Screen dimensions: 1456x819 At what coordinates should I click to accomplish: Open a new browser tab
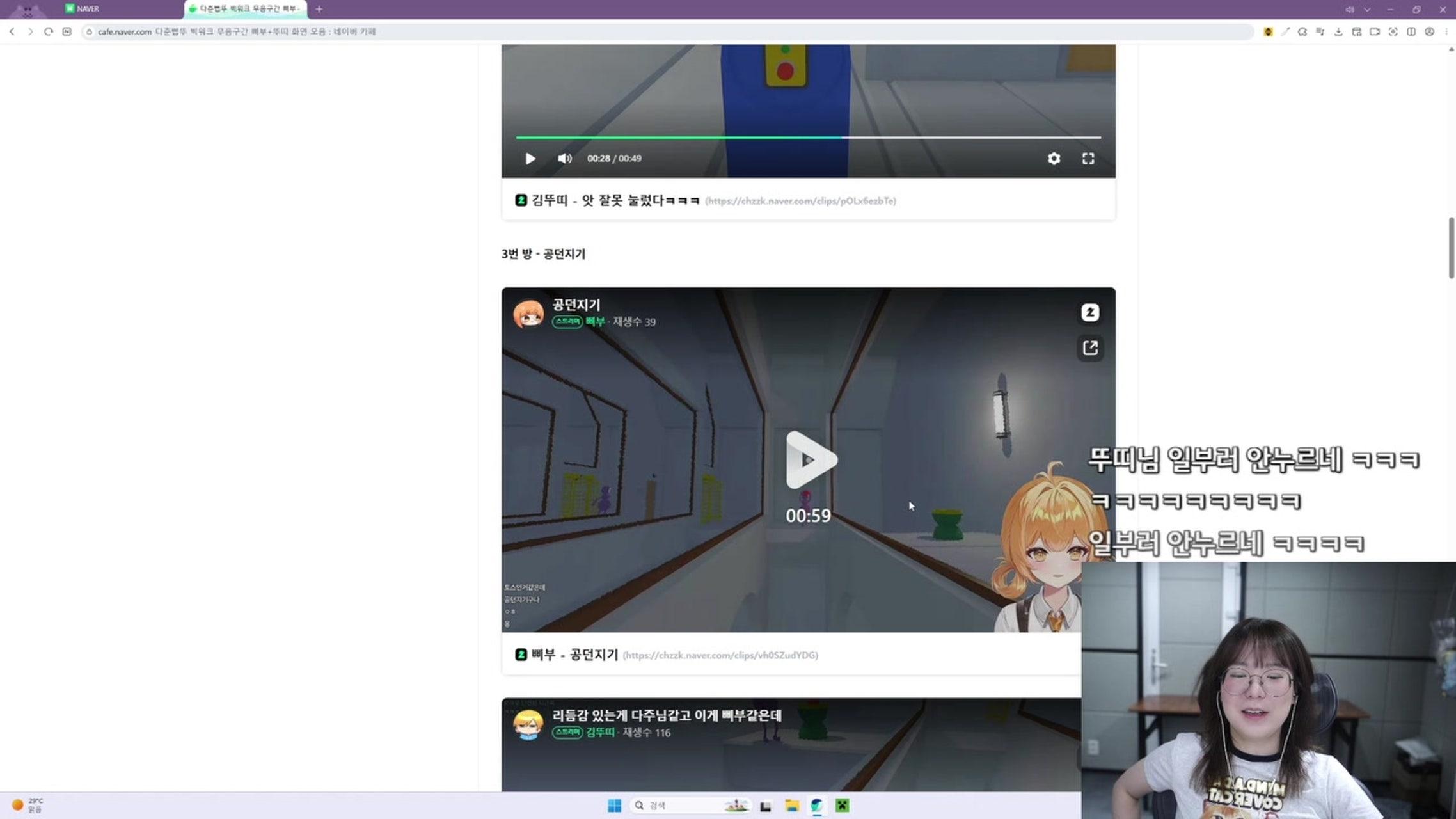[319, 9]
